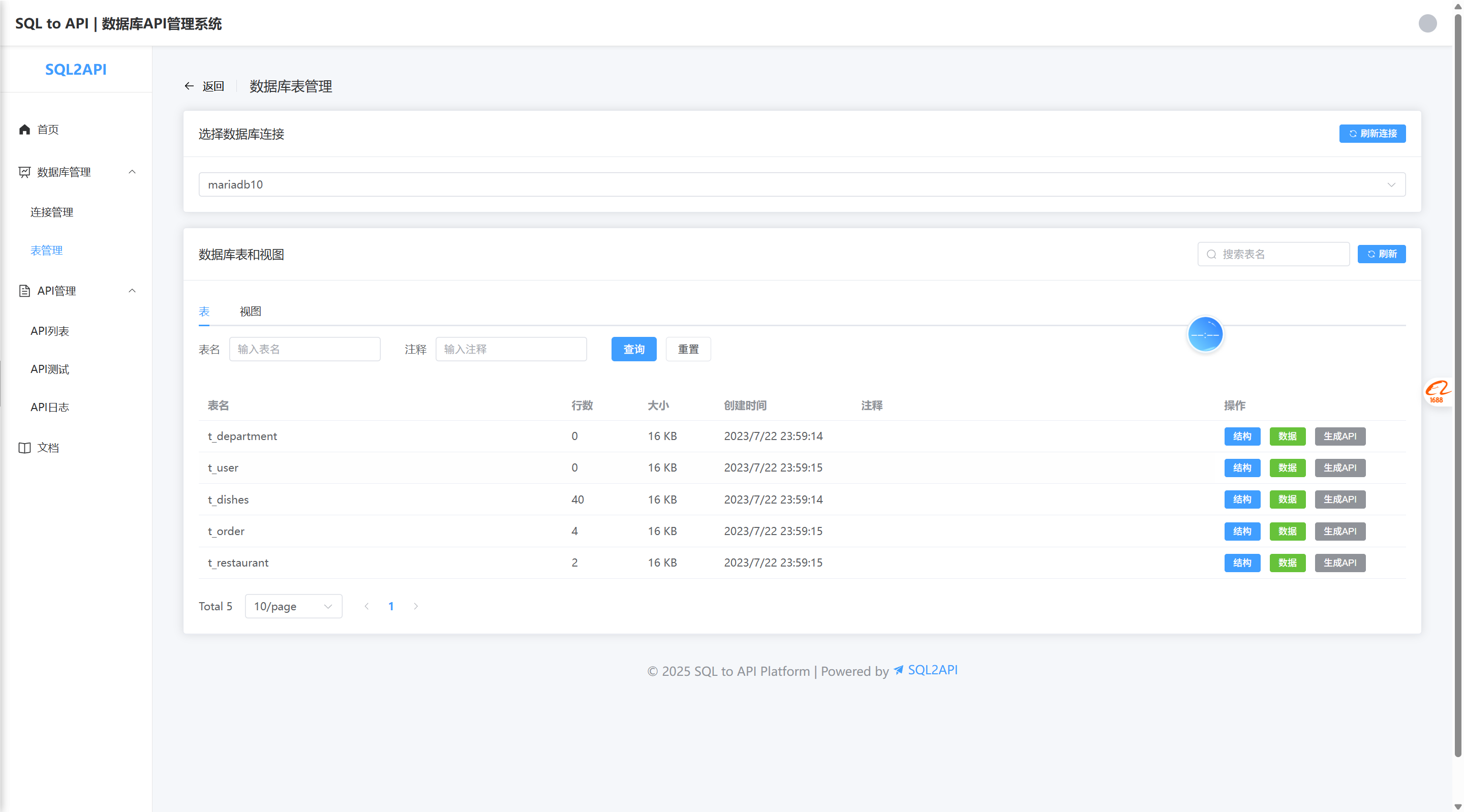
Task: Click the home icon beside 首页
Action: [x=24, y=130]
